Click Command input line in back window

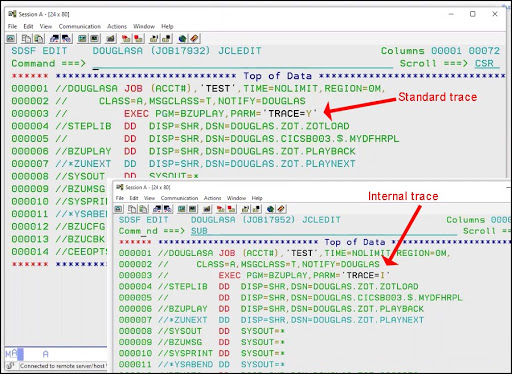coord(243,63)
